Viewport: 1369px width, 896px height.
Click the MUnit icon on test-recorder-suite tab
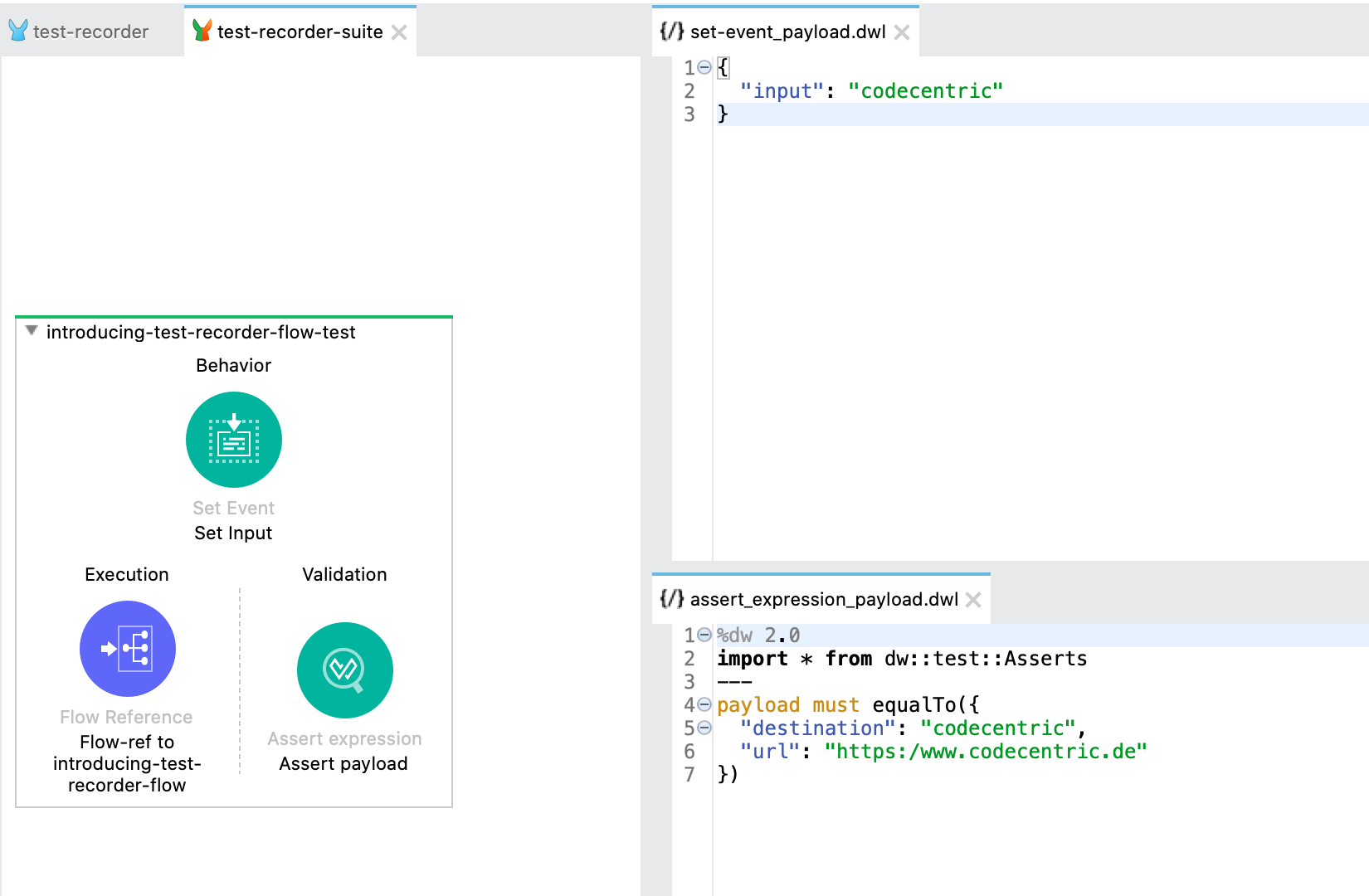click(202, 32)
